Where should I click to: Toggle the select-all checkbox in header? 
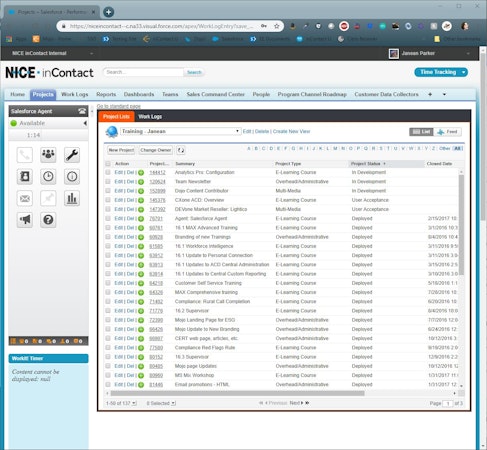(108, 164)
